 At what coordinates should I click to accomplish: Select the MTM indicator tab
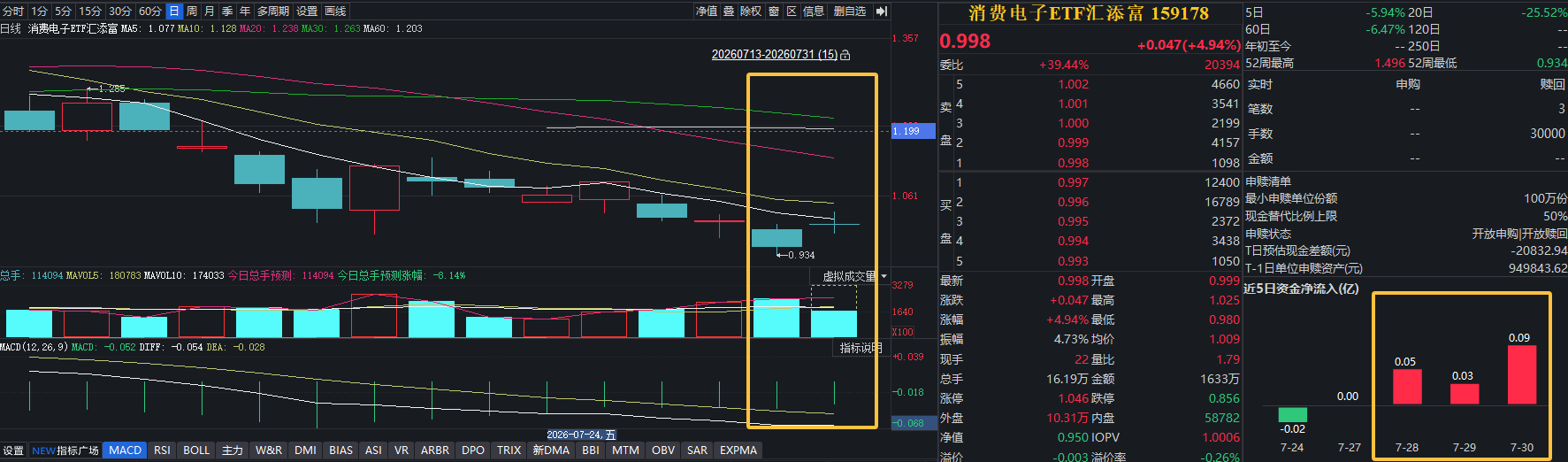point(625,450)
